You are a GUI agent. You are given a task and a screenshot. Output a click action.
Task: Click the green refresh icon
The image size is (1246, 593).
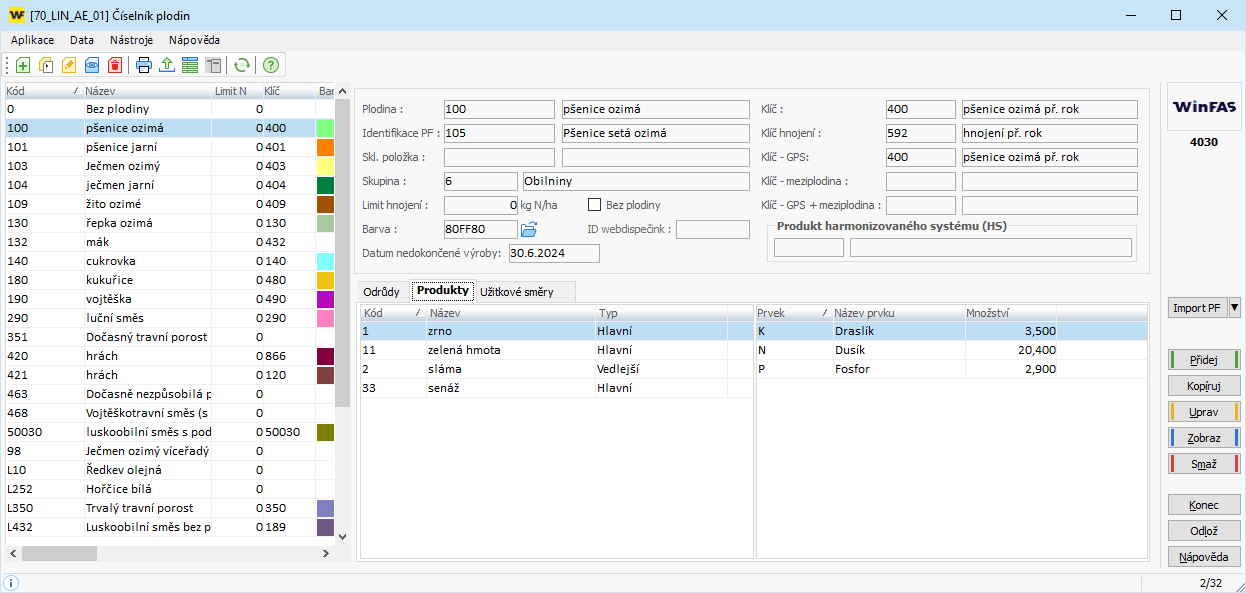pyautogui.click(x=241, y=65)
